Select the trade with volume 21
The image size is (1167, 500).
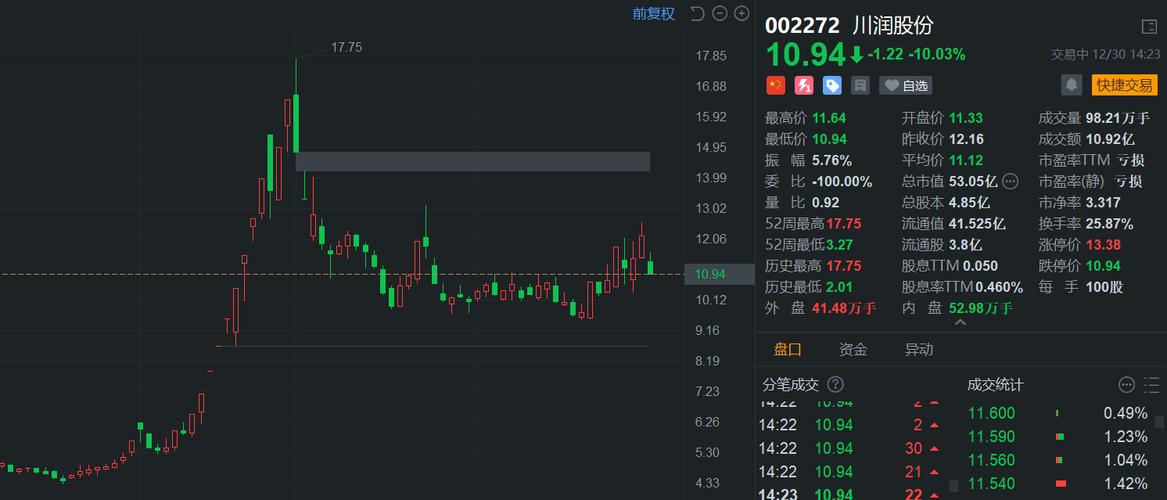850,471
